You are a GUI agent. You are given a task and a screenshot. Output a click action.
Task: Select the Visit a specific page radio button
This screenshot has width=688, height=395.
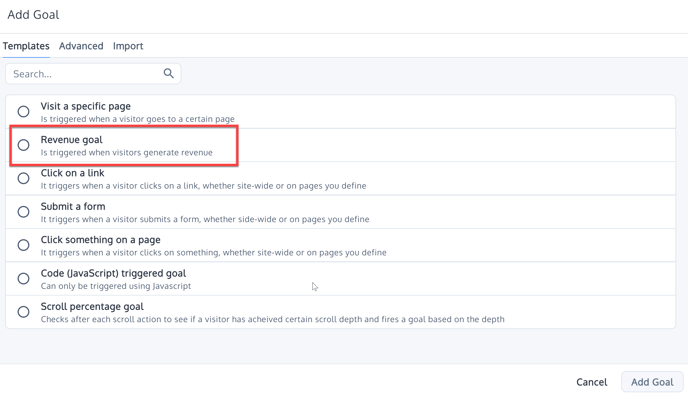tap(24, 111)
